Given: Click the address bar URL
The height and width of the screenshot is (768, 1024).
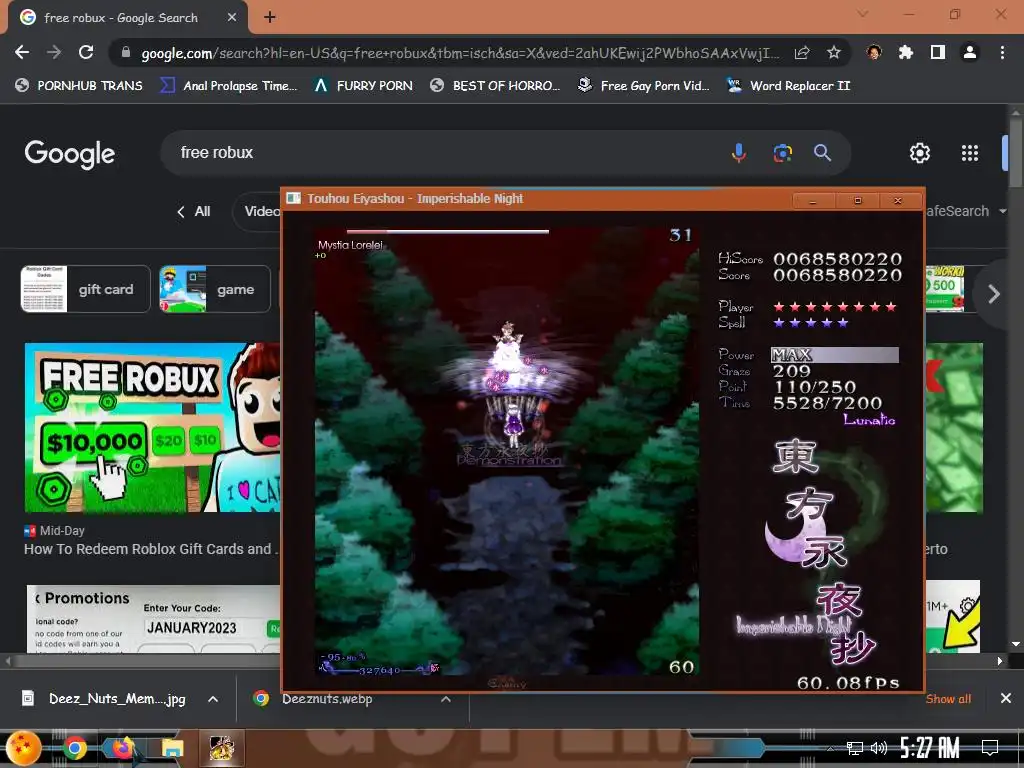Looking at the screenshot, I should pyautogui.click(x=460, y=53).
